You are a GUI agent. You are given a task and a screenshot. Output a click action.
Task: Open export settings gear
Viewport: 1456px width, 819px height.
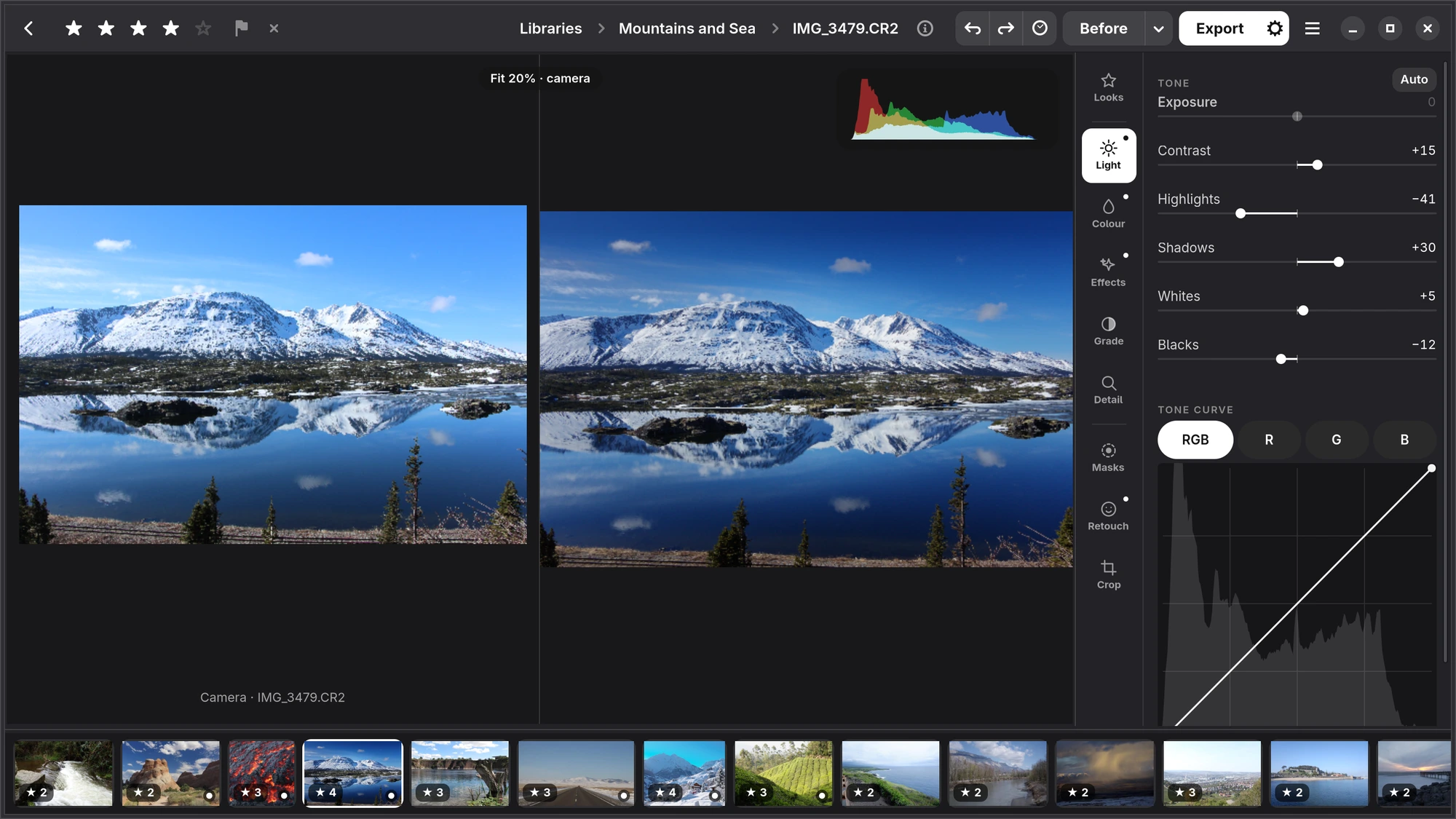tap(1274, 28)
